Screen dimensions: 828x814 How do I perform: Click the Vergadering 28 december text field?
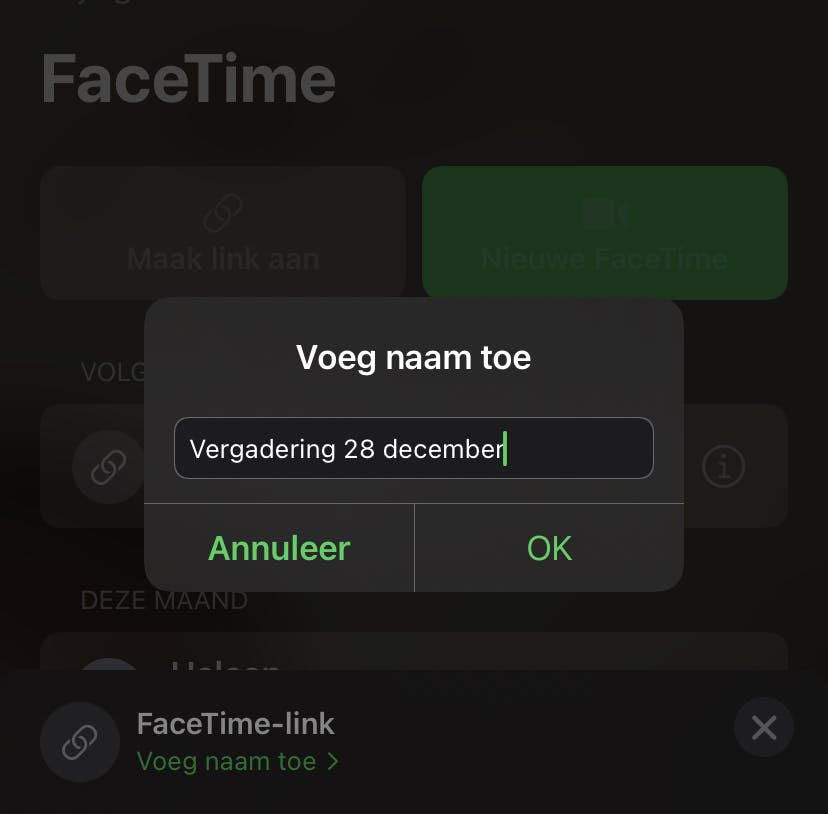pyautogui.click(x=412, y=448)
